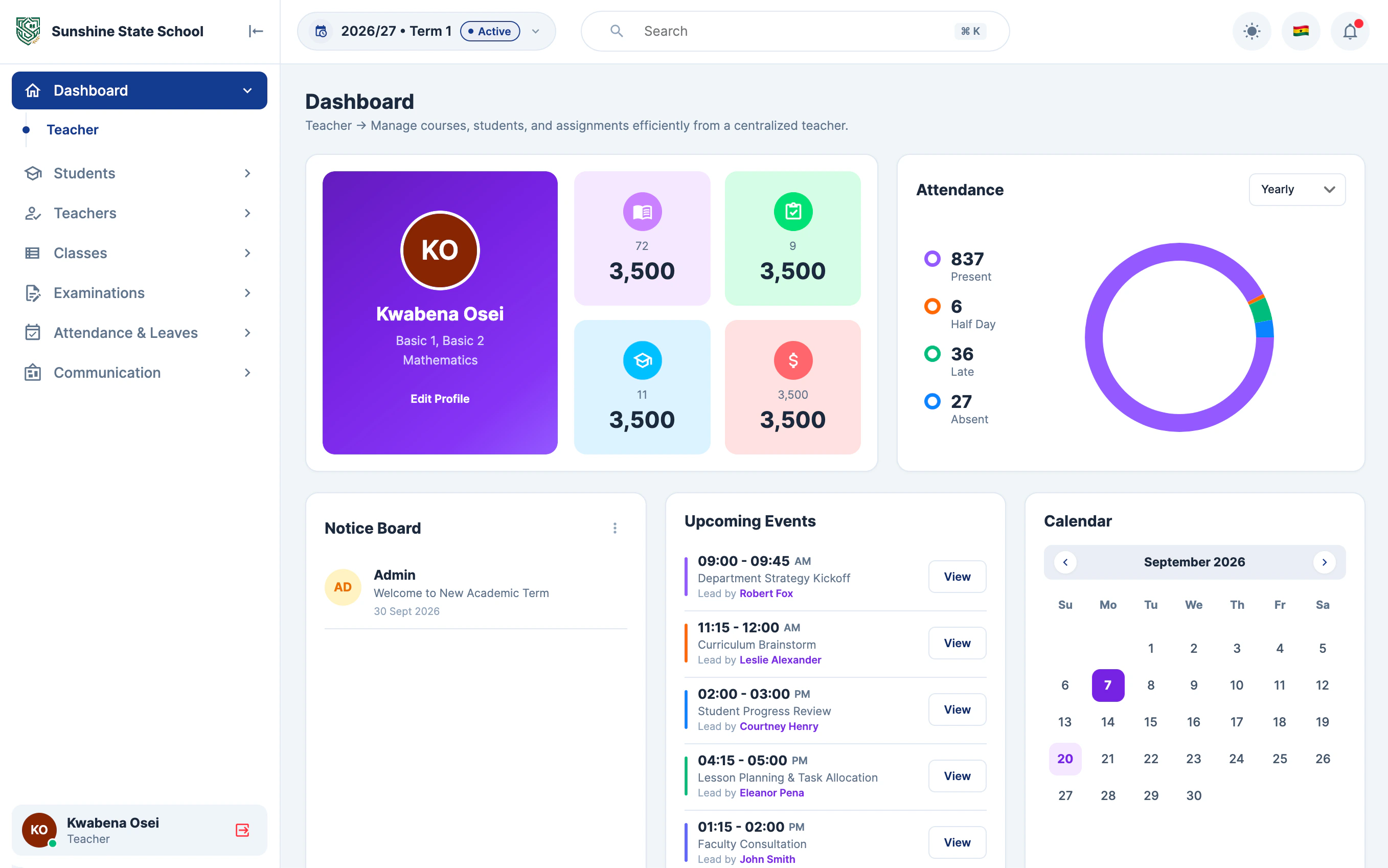Click the green clipboard icon in the 9 card
The height and width of the screenshot is (868, 1388).
pyautogui.click(x=793, y=212)
